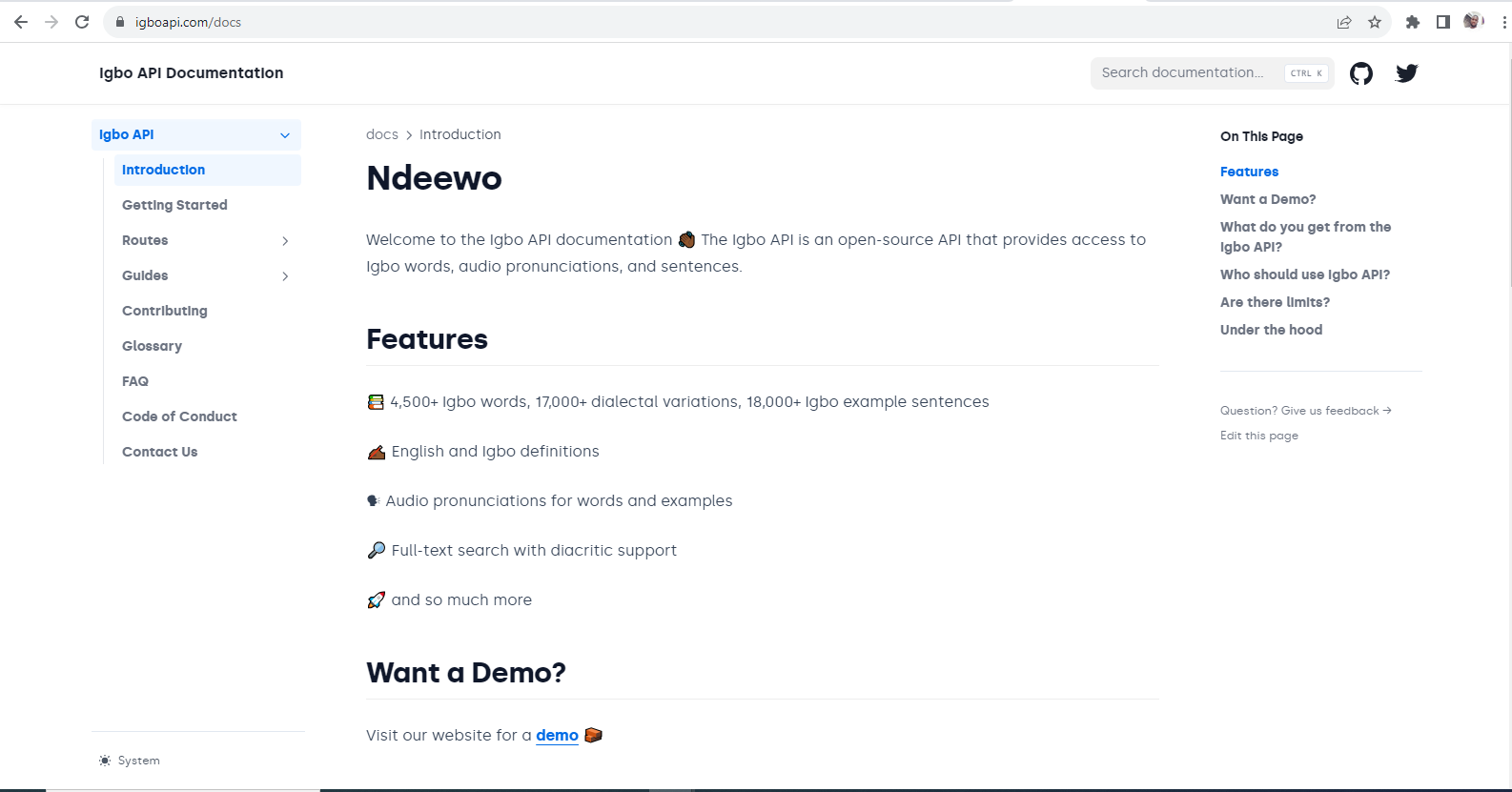Open the browser extensions puzzle icon
This screenshot has width=1512, height=792.
pos(1413,22)
